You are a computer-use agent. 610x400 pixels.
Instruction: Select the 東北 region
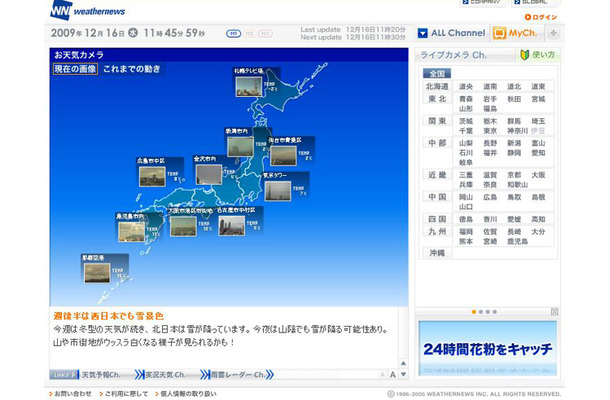pos(437,99)
